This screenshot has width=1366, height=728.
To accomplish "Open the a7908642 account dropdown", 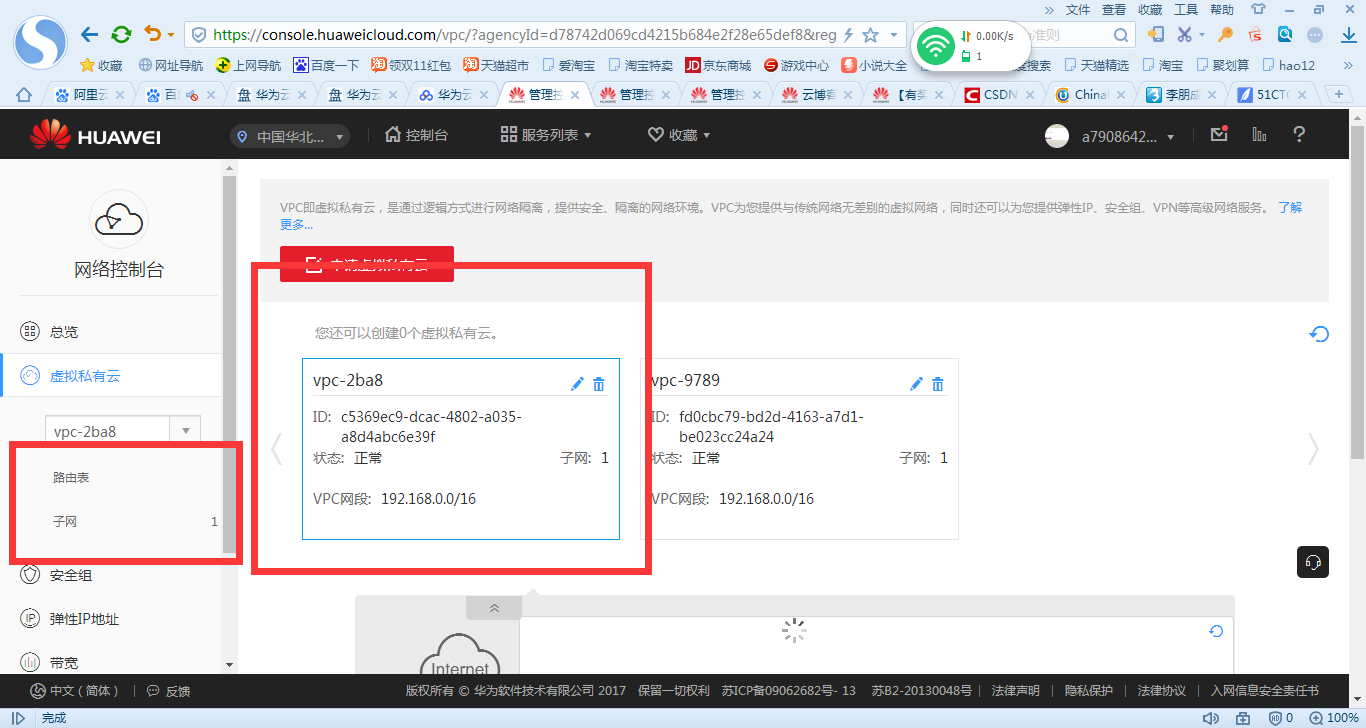I will [1110, 136].
